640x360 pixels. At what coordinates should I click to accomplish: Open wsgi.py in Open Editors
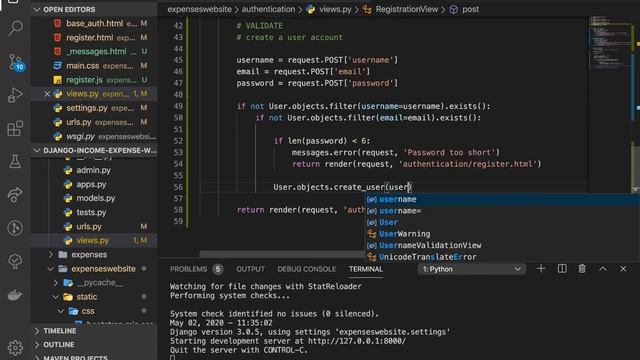[94, 136]
